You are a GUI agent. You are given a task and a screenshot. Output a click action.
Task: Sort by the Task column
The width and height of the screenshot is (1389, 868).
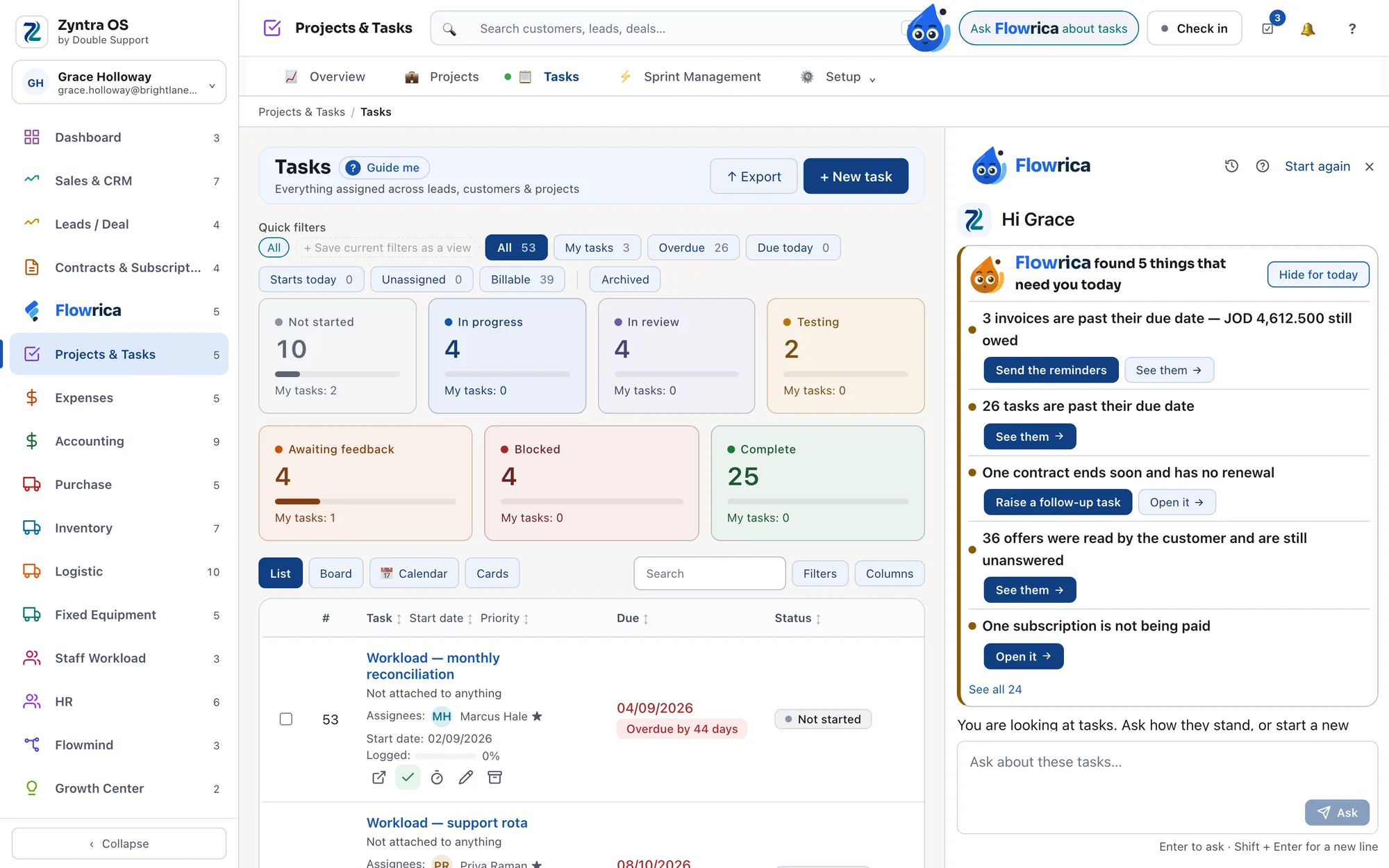(x=384, y=619)
